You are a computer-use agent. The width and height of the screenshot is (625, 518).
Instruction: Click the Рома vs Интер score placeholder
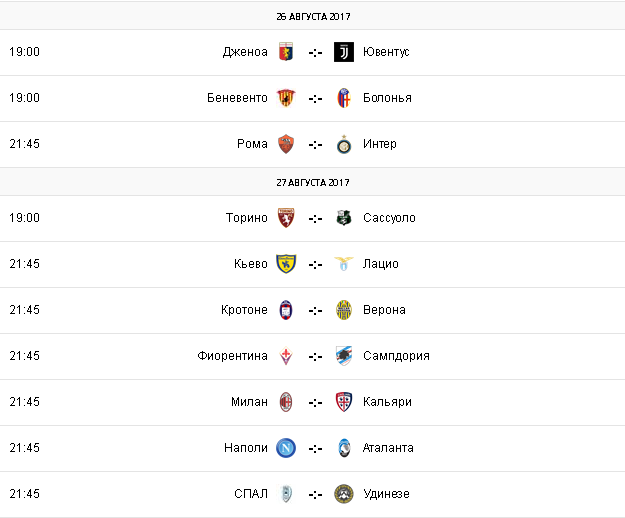[x=315, y=144]
